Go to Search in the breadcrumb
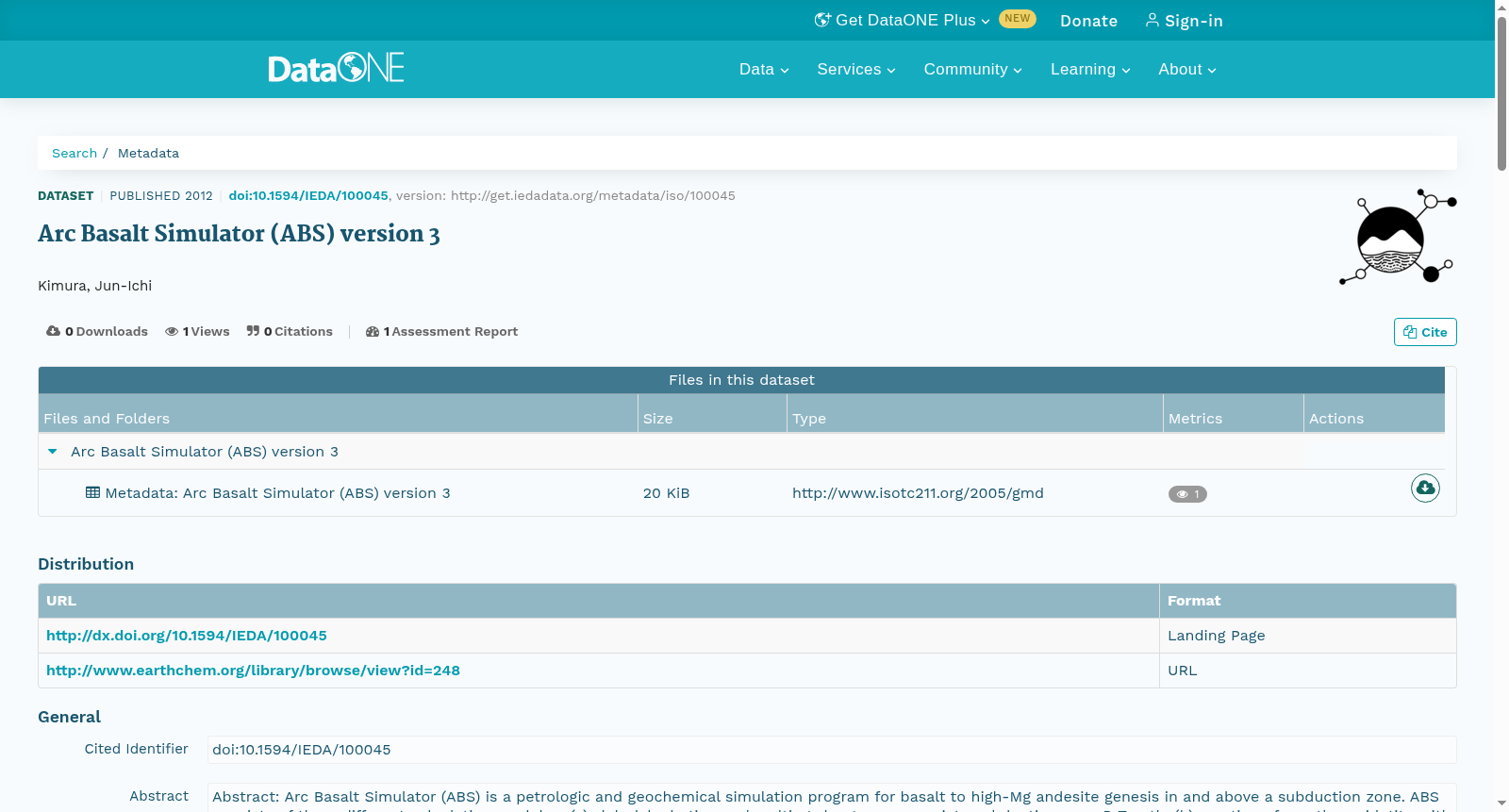This screenshot has width=1509, height=812. [x=75, y=153]
